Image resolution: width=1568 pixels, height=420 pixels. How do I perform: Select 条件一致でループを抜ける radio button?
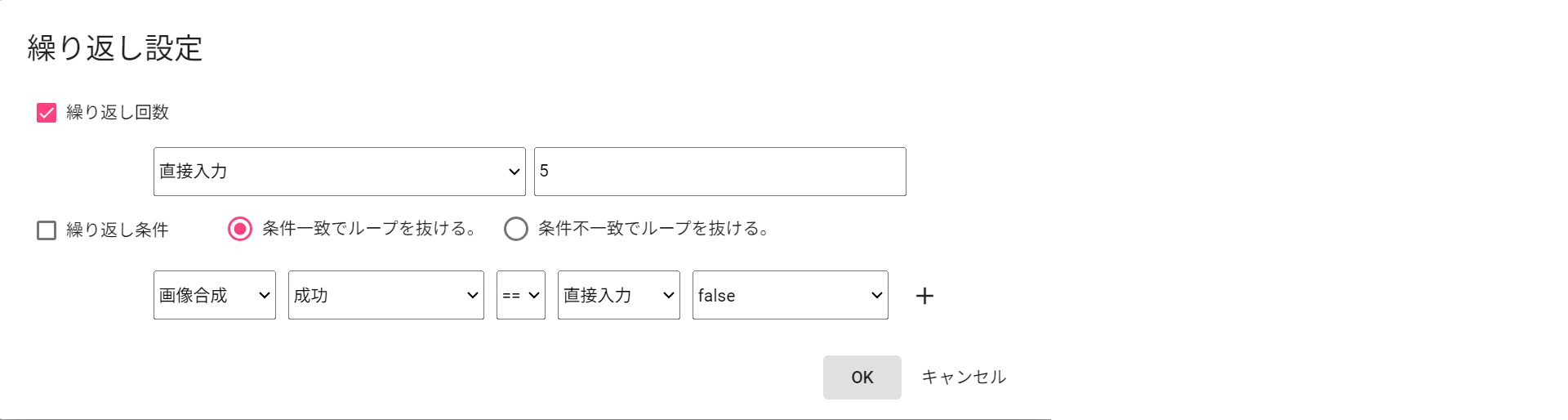pyautogui.click(x=239, y=229)
